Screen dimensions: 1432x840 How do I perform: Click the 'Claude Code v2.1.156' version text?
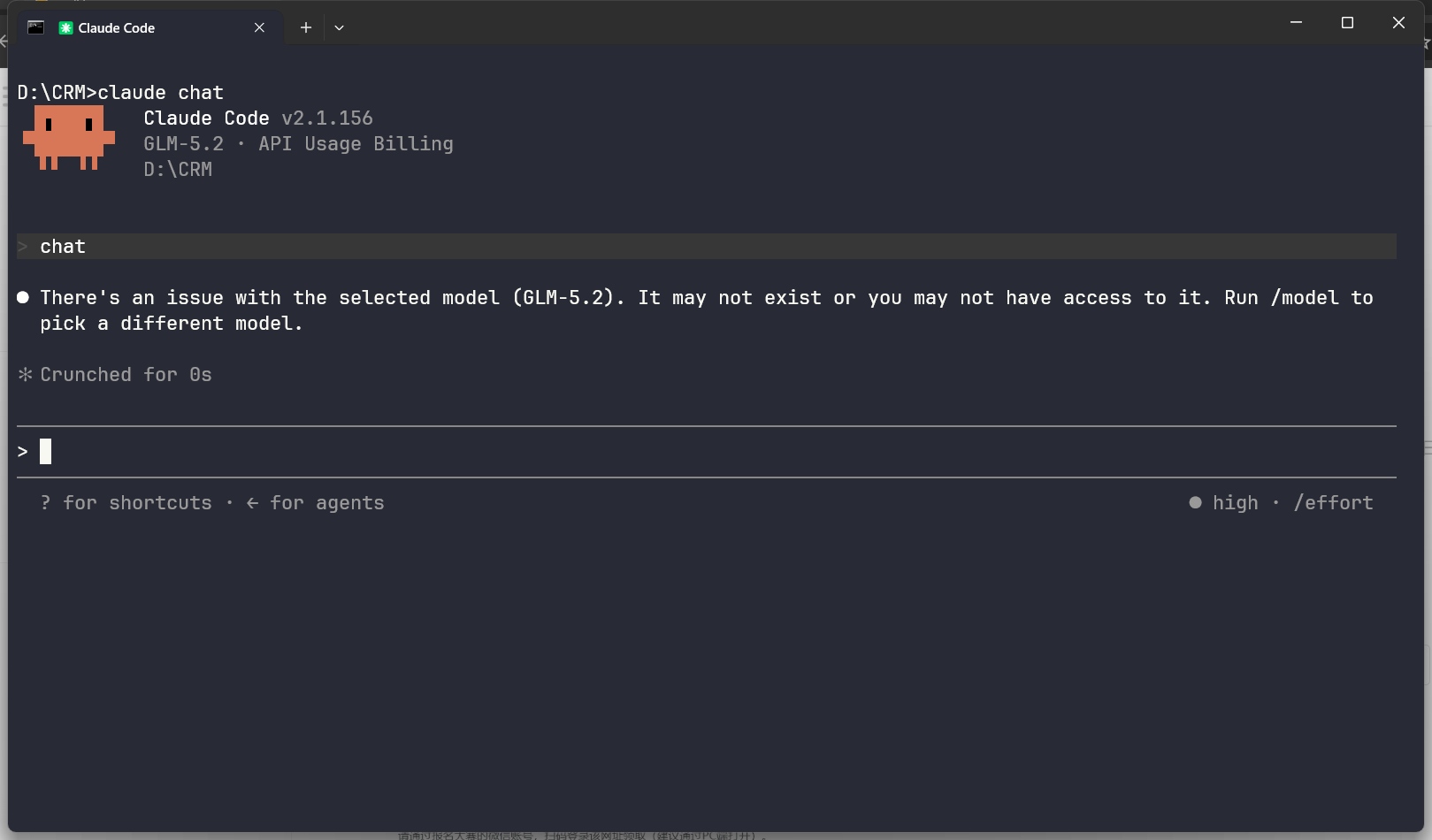click(x=258, y=118)
